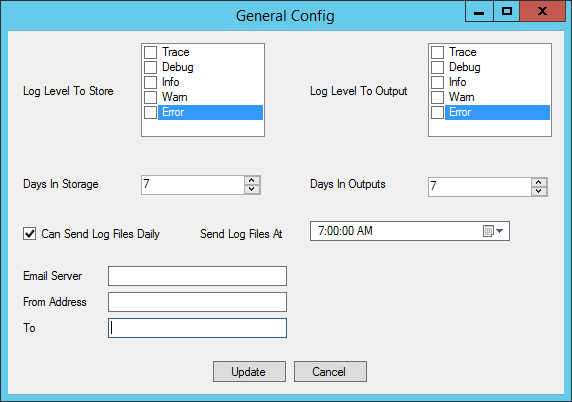Check Warn in Log Level To Output
This screenshot has width=572, height=402.
pyautogui.click(x=437, y=97)
